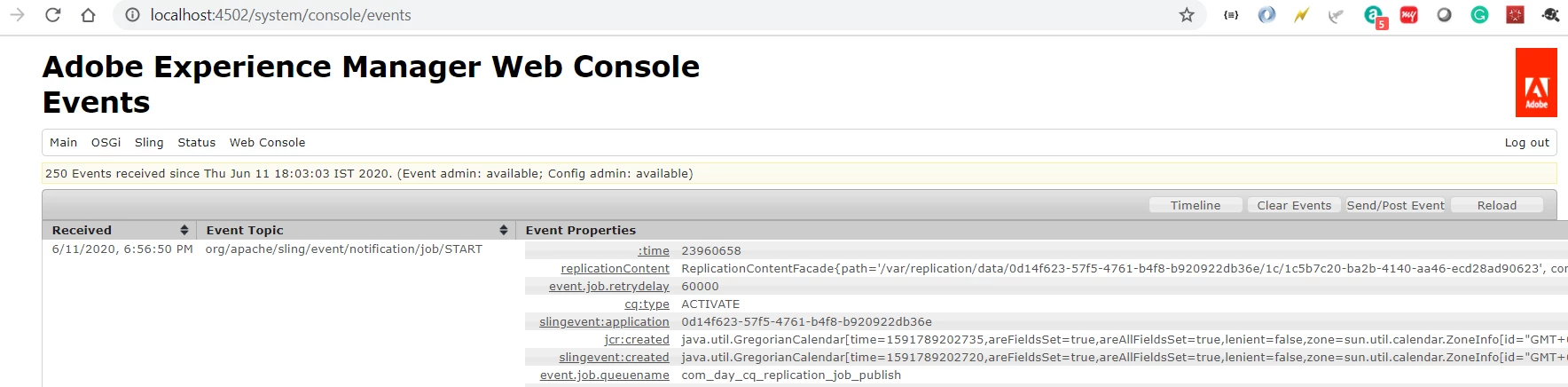This screenshot has width=1568, height=387.
Task: Select the received time 6/11/2020, 6:56:50 PM
Action: pyautogui.click(x=122, y=249)
